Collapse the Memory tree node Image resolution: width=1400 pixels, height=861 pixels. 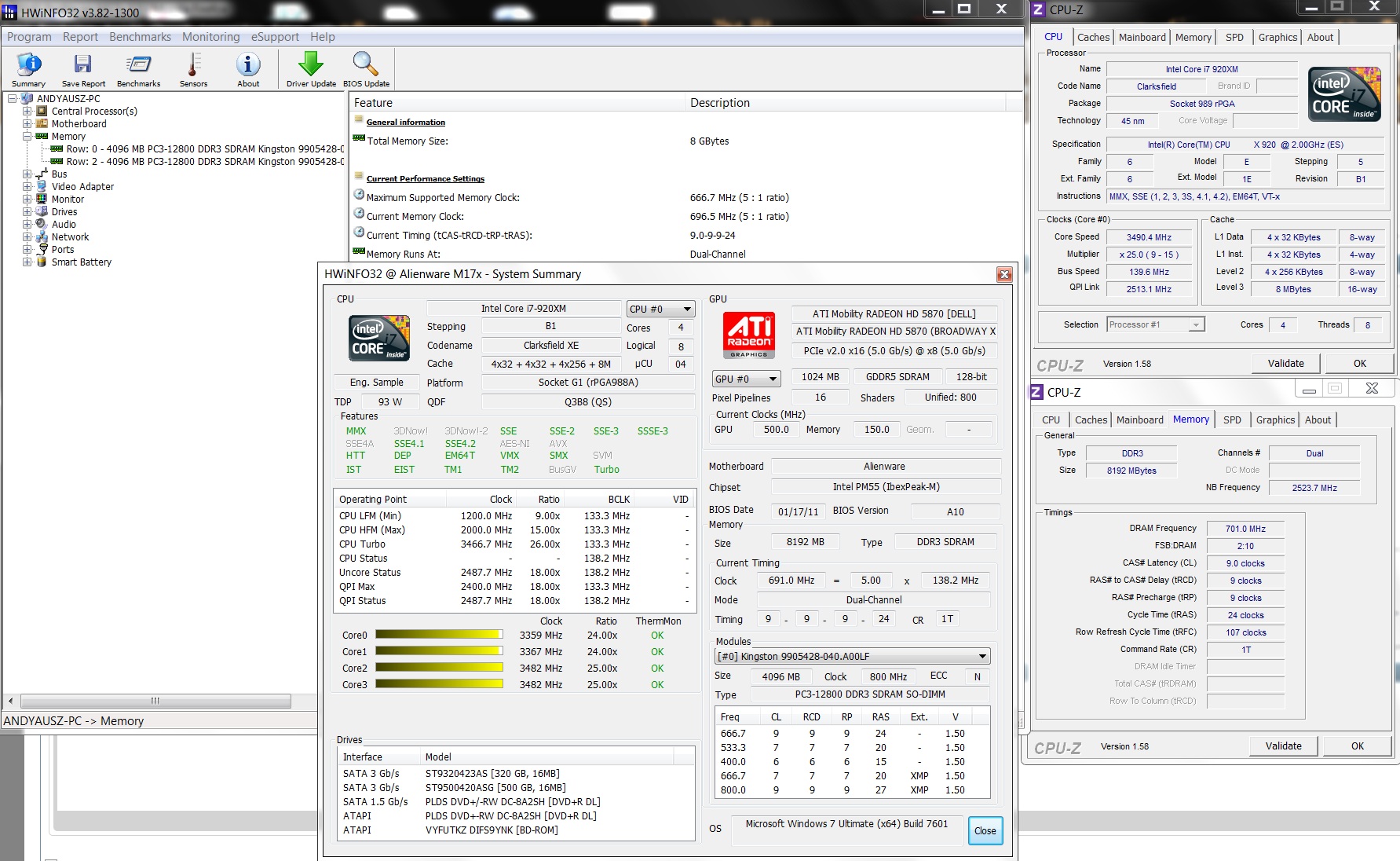(27, 137)
